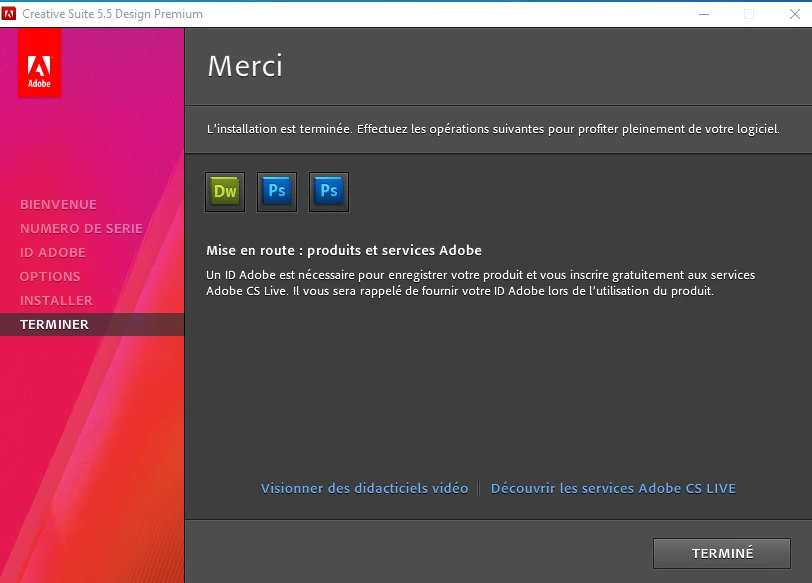This screenshot has width=812, height=583.
Task: Click the Merci heading
Action: 245,66
